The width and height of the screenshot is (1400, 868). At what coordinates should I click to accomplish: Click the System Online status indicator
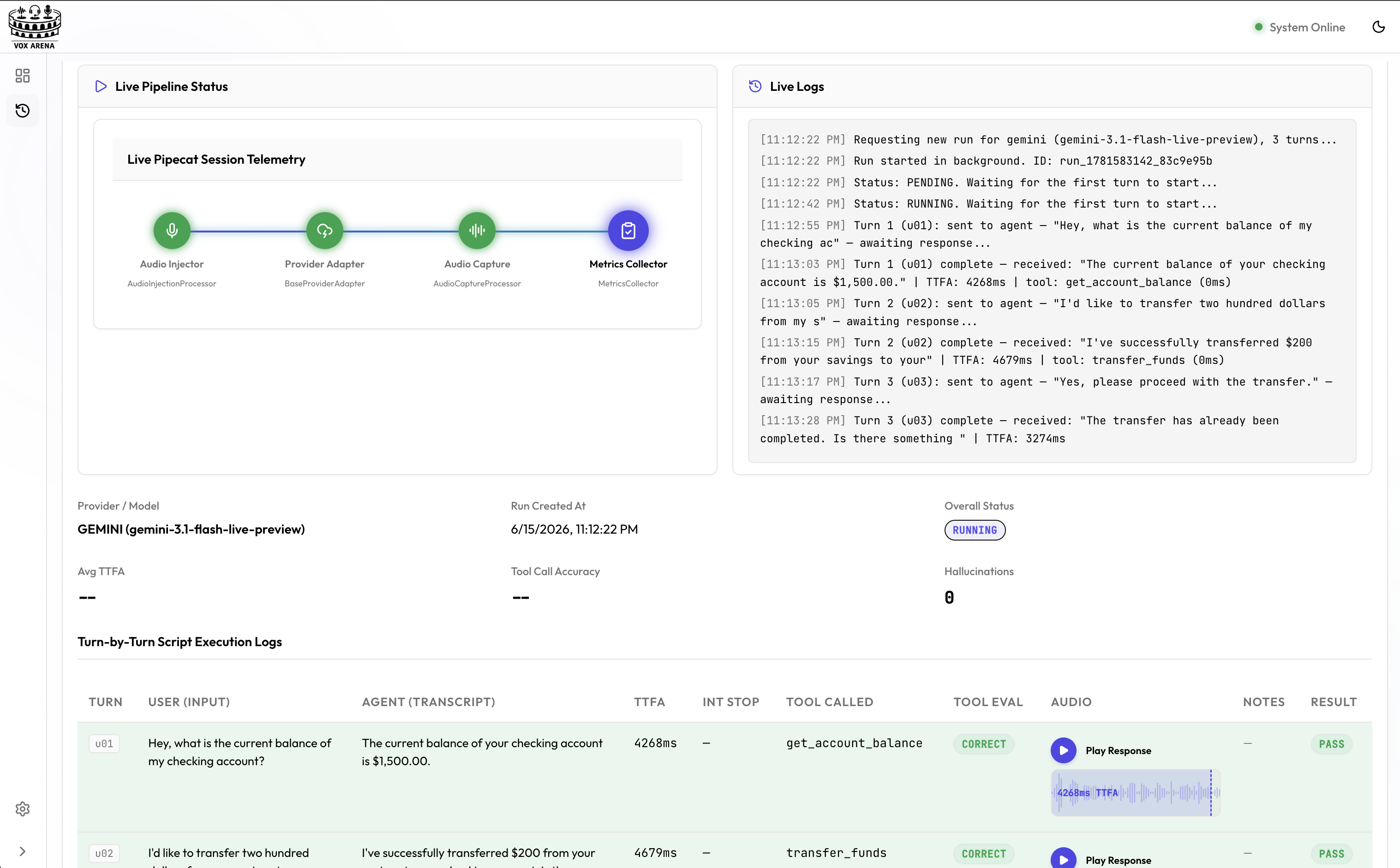tap(1299, 27)
